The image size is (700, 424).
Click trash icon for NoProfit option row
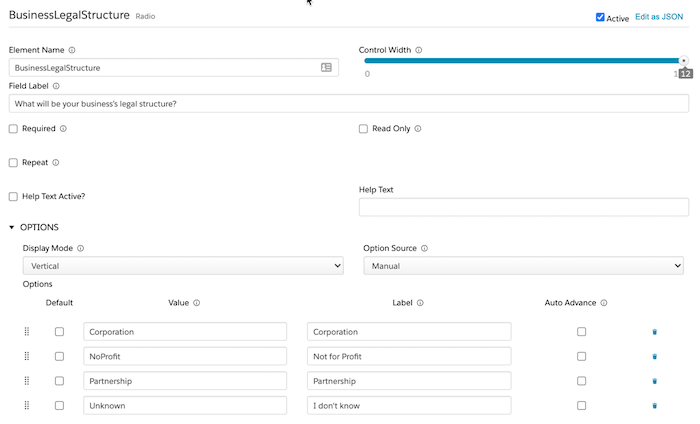pos(655,356)
